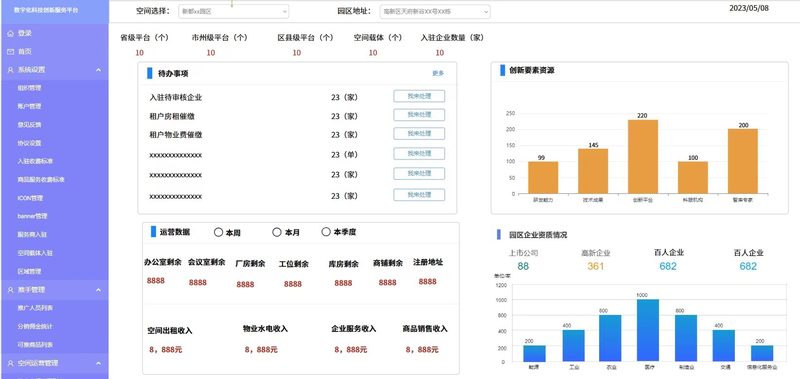The image size is (800, 379).
Task: Click the 工业 bar labeled 400
Action: pos(573,346)
